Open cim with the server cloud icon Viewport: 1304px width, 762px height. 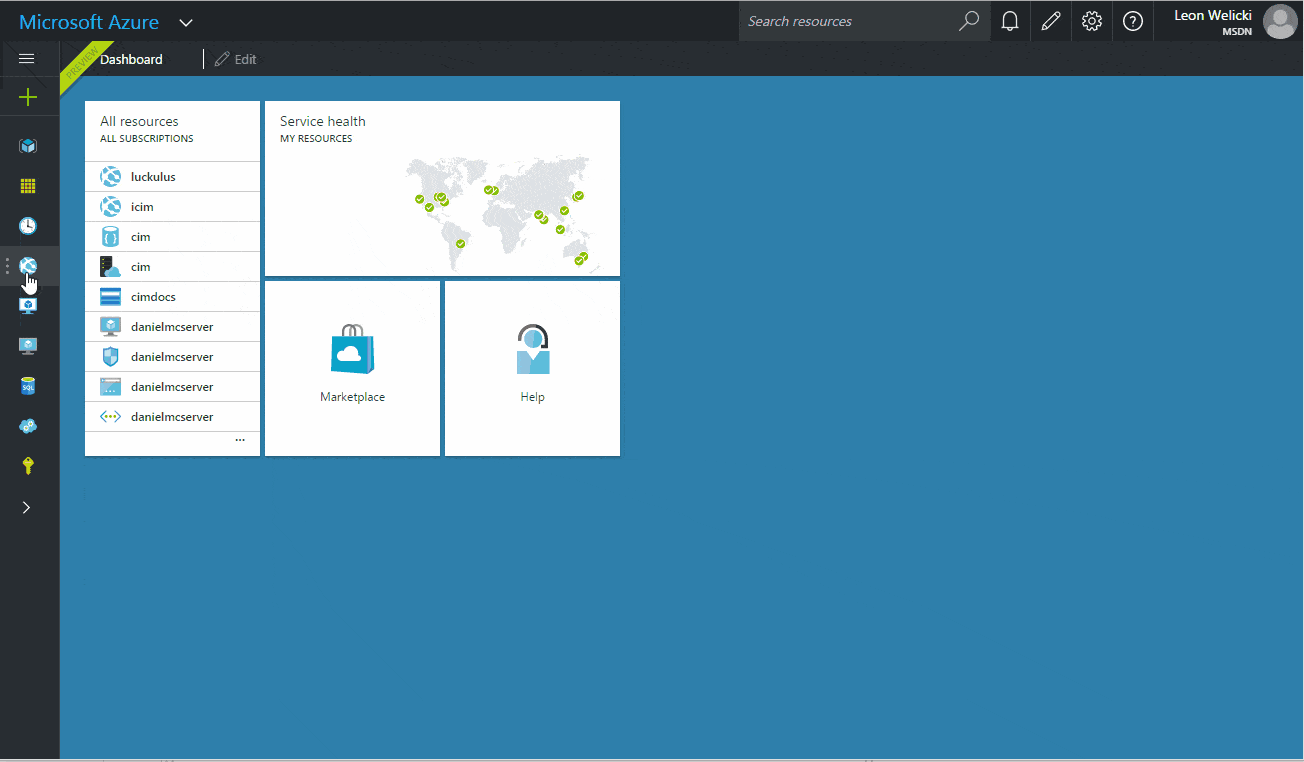pos(172,267)
